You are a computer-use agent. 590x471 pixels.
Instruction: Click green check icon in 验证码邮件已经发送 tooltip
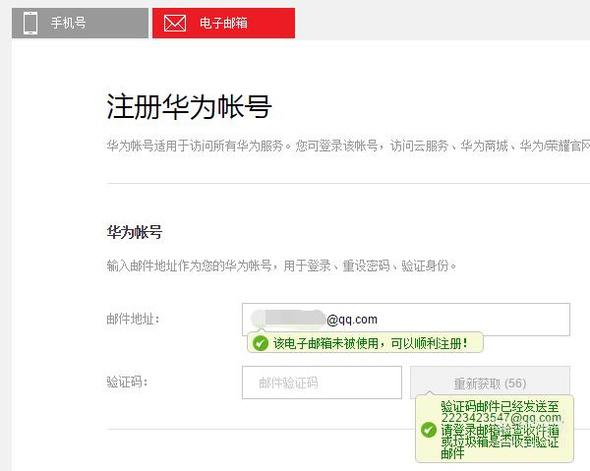tap(428, 430)
